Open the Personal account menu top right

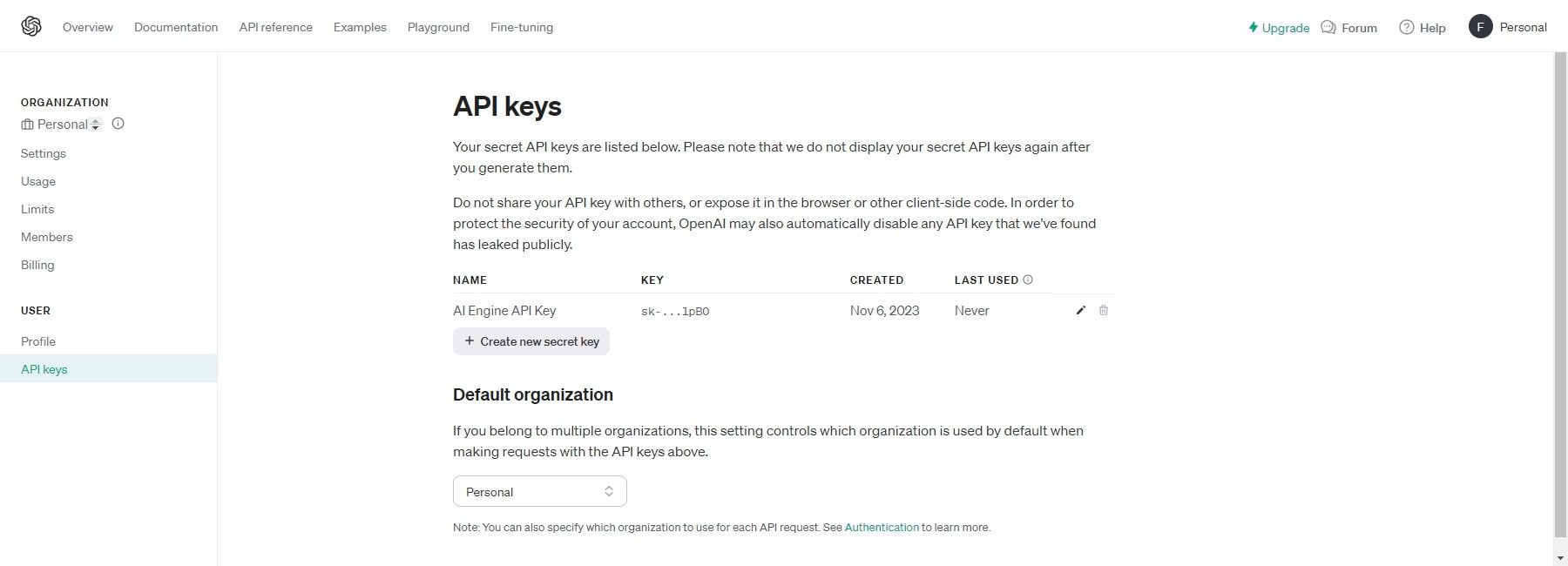pos(1509,26)
